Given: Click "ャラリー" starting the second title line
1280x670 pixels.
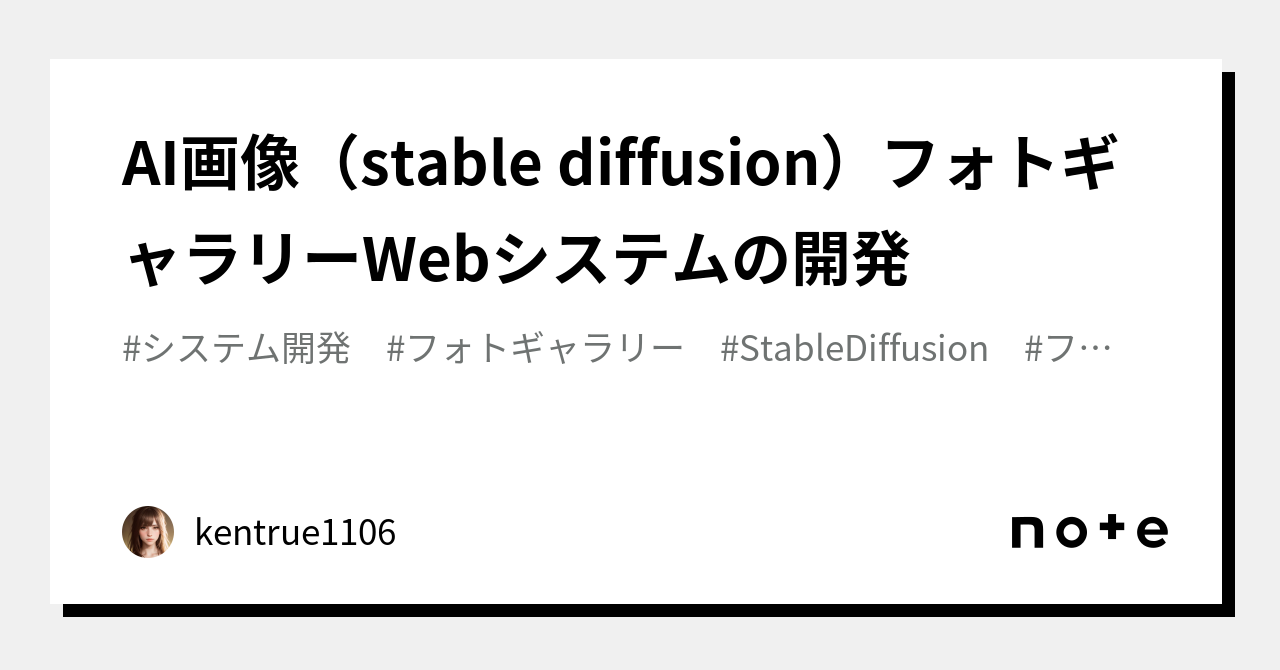Looking at the screenshot, I should tap(240, 262).
